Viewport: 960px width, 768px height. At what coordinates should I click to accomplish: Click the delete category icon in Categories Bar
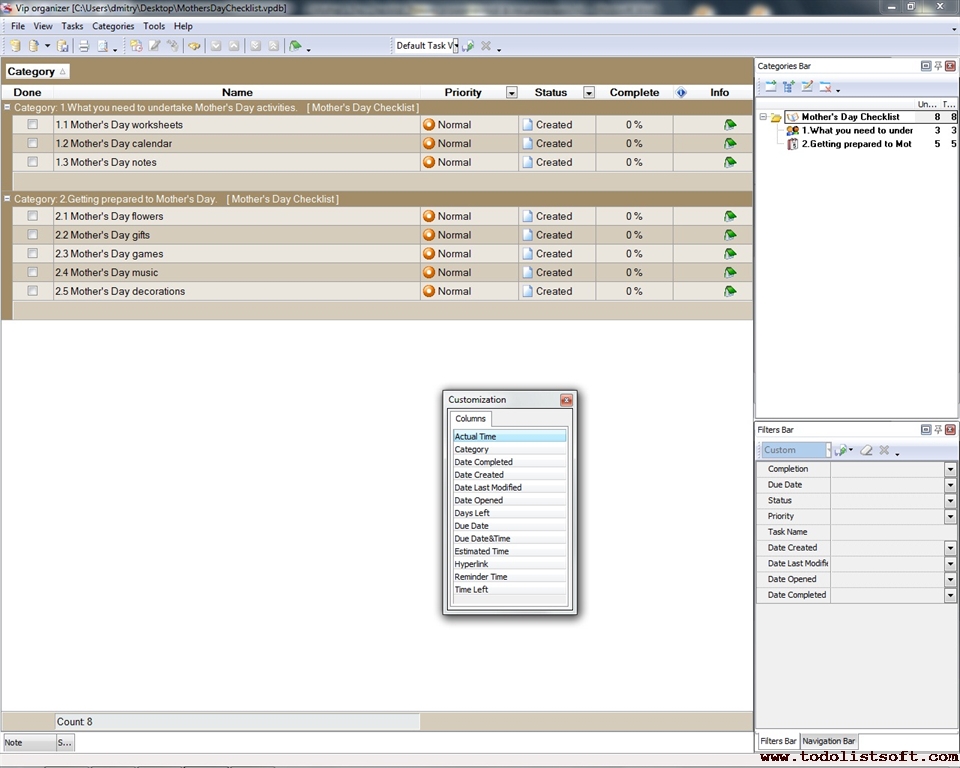click(826, 87)
